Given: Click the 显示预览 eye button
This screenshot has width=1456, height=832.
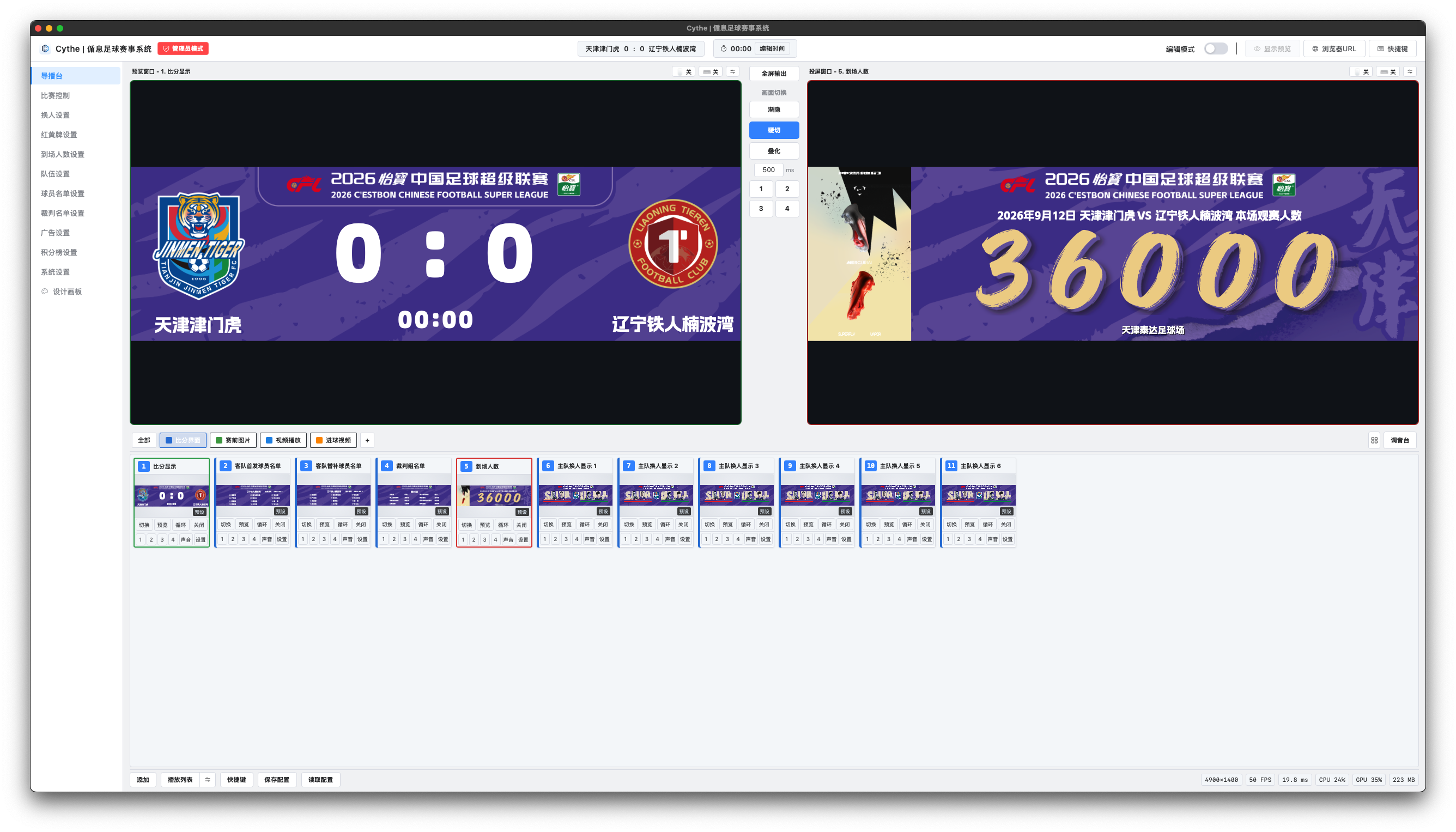Looking at the screenshot, I should [1272, 48].
